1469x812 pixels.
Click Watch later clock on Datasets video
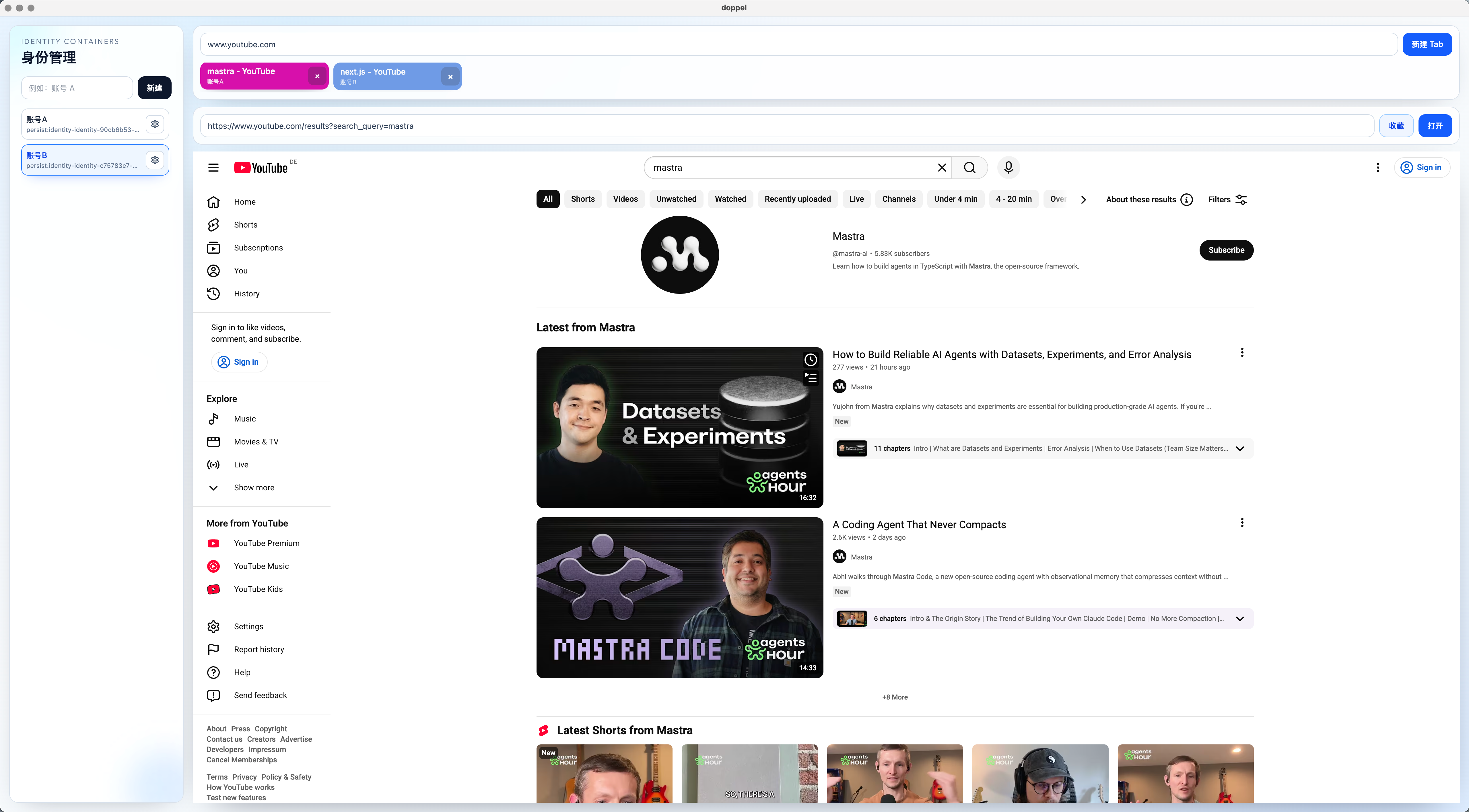click(x=810, y=360)
